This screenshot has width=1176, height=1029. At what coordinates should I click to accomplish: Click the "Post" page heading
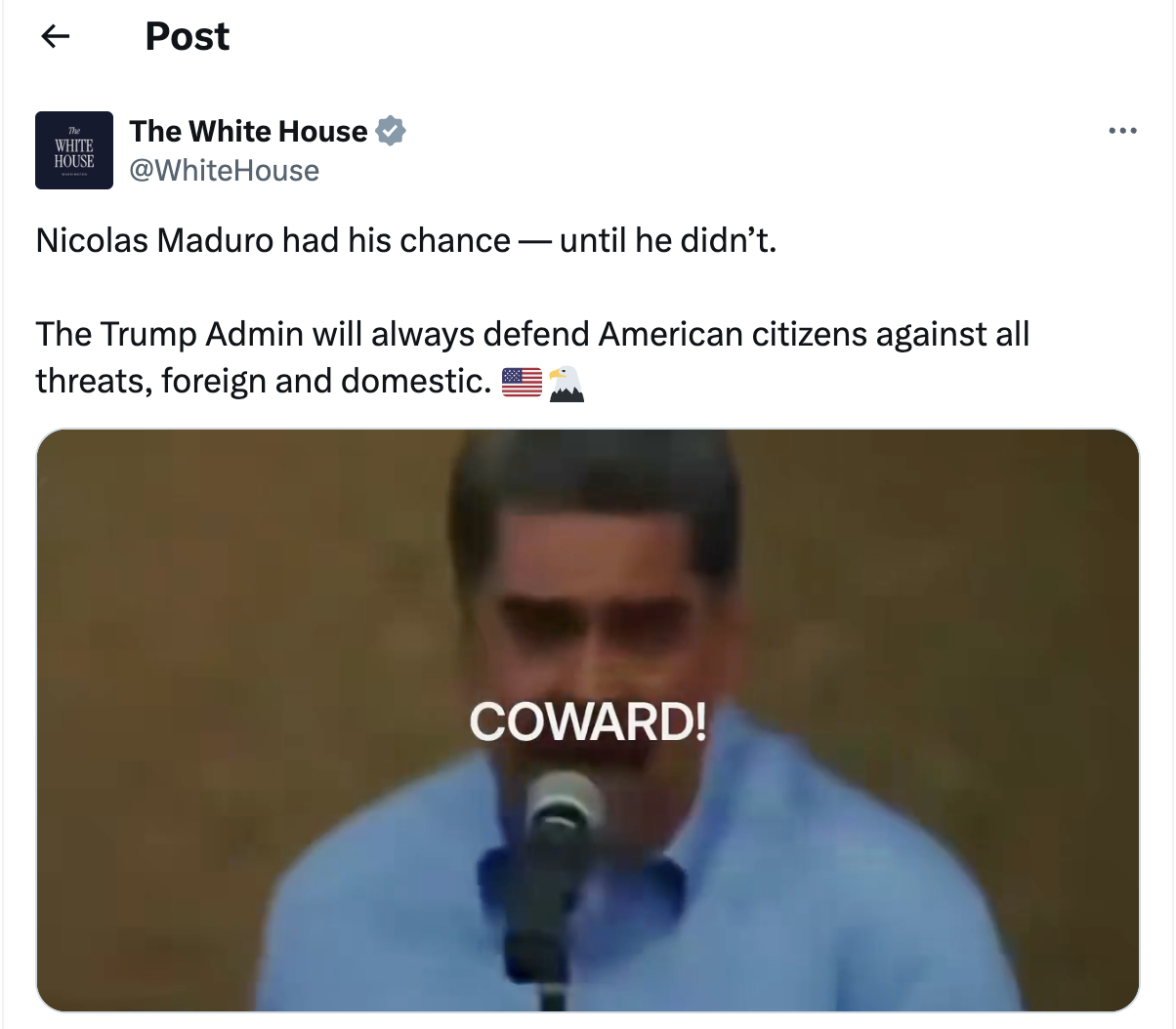point(187,37)
